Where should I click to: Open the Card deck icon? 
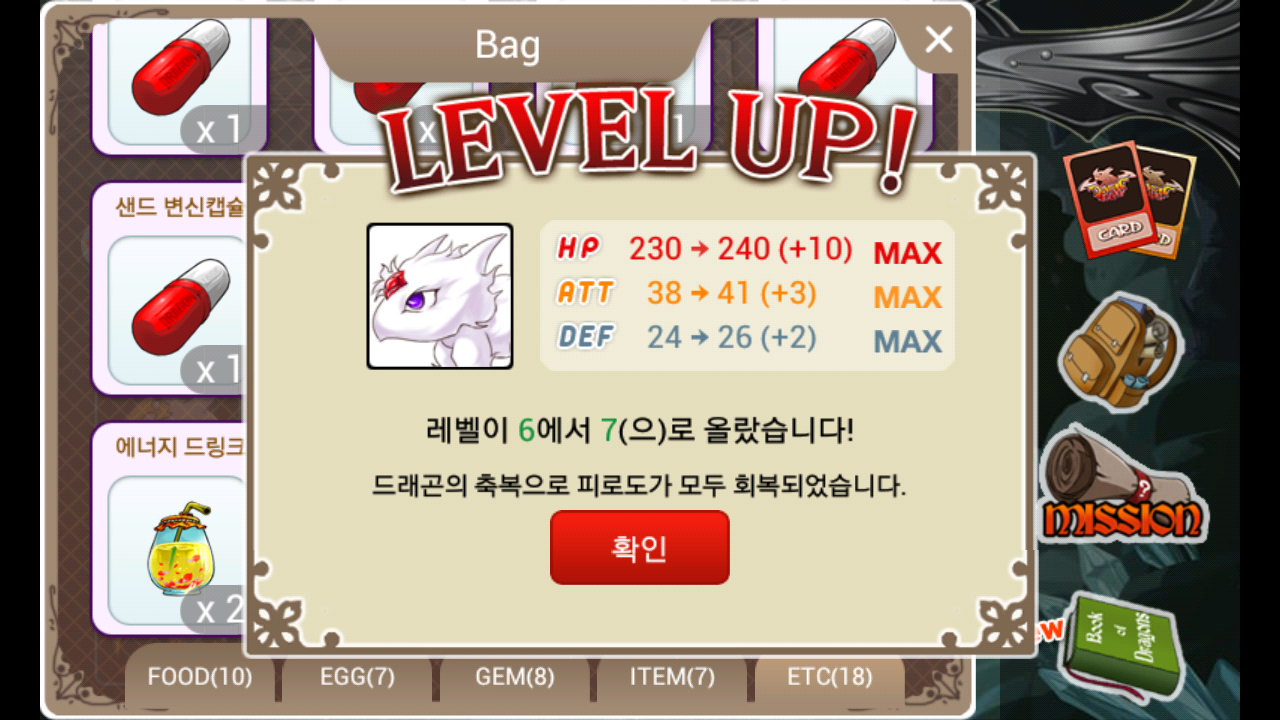point(1129,199)
